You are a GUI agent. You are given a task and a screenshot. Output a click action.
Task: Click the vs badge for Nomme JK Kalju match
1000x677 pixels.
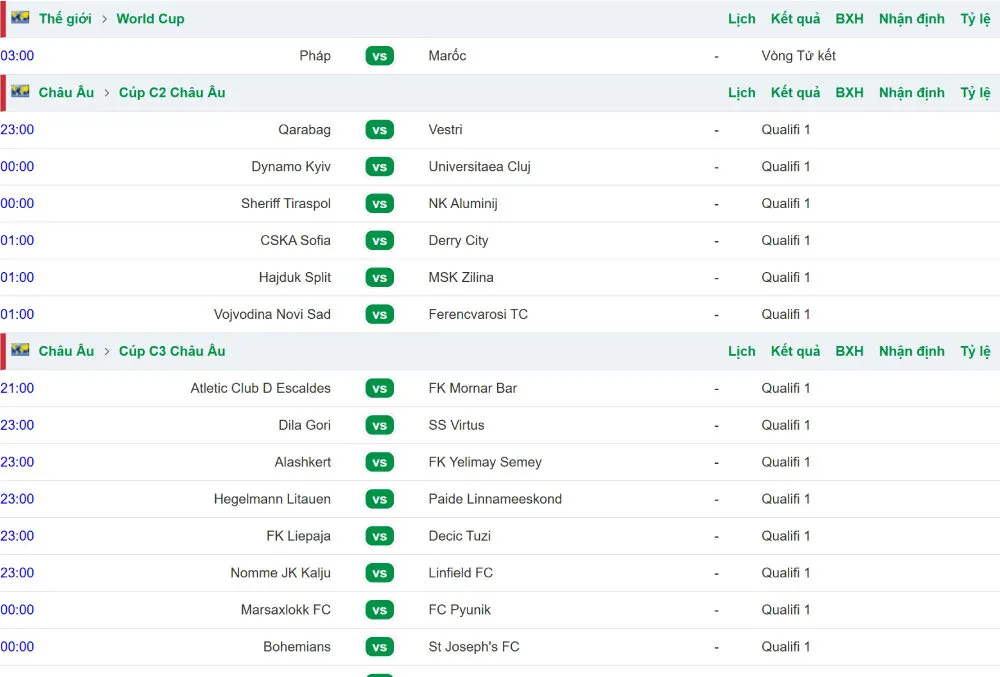pyautogui.click(x=379, y=574)
